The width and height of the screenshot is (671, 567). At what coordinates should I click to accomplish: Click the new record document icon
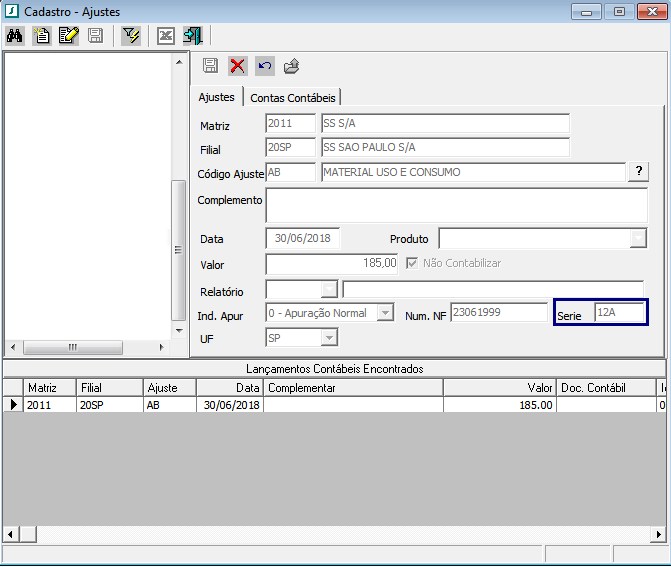pos(42,36)
